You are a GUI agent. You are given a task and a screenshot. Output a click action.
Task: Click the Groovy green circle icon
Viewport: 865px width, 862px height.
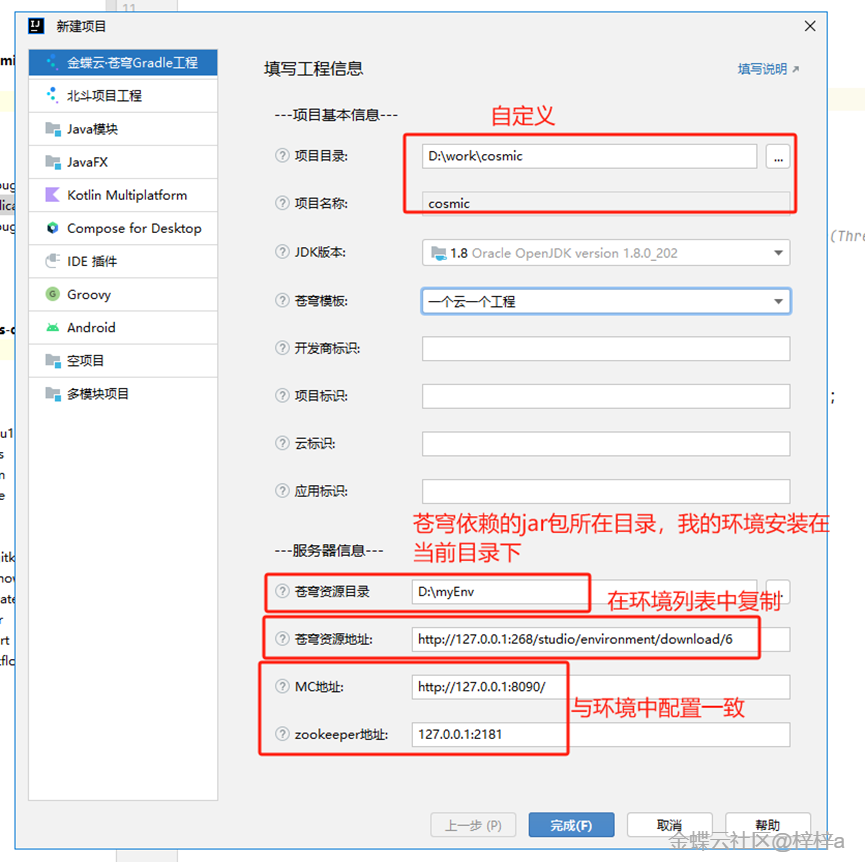pos(52,294)
